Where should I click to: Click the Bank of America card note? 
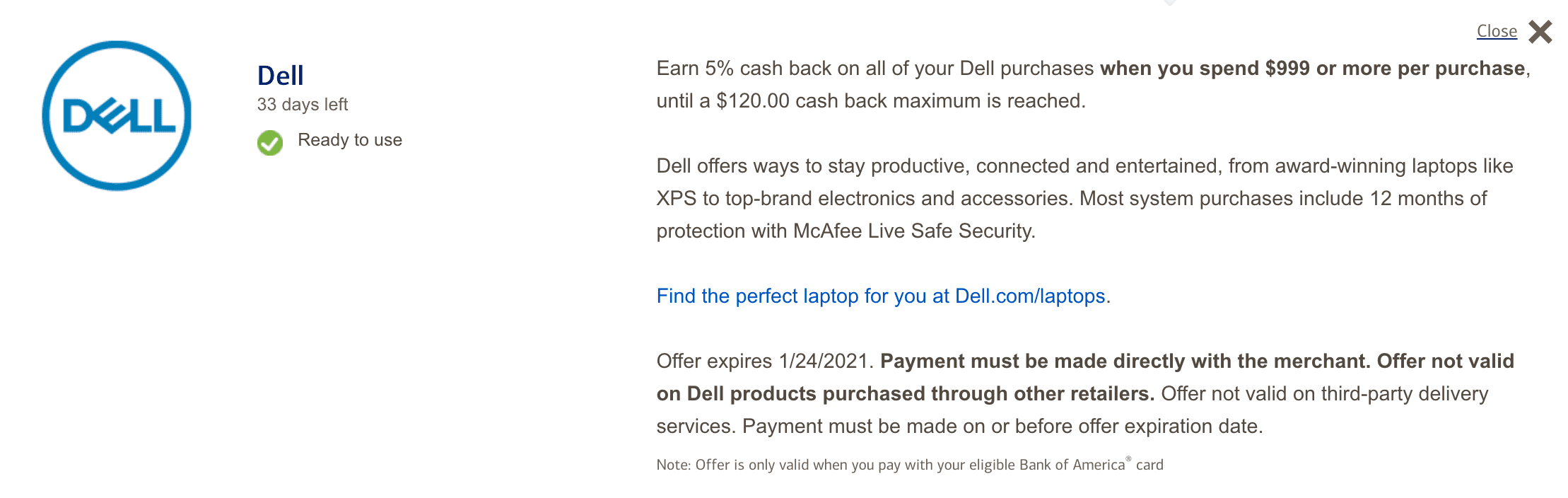point(909,465)
